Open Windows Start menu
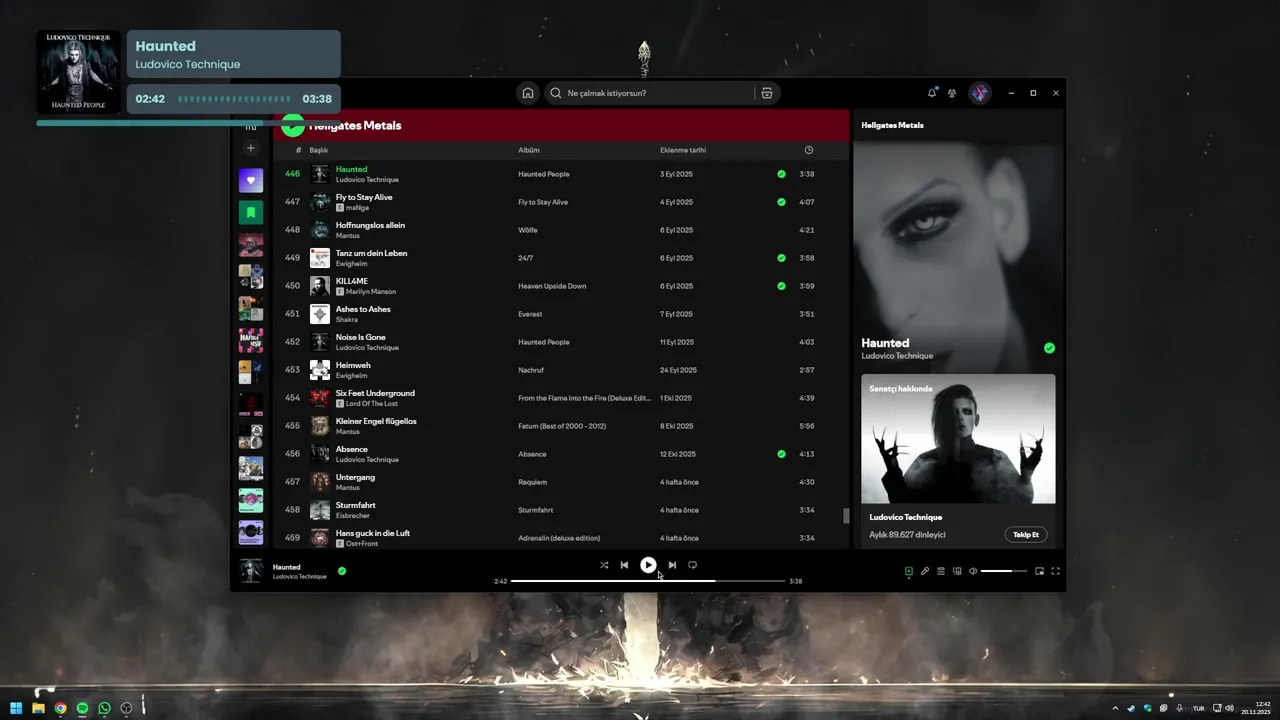Screen dimensions: 1280x720 tap(16, 708)
